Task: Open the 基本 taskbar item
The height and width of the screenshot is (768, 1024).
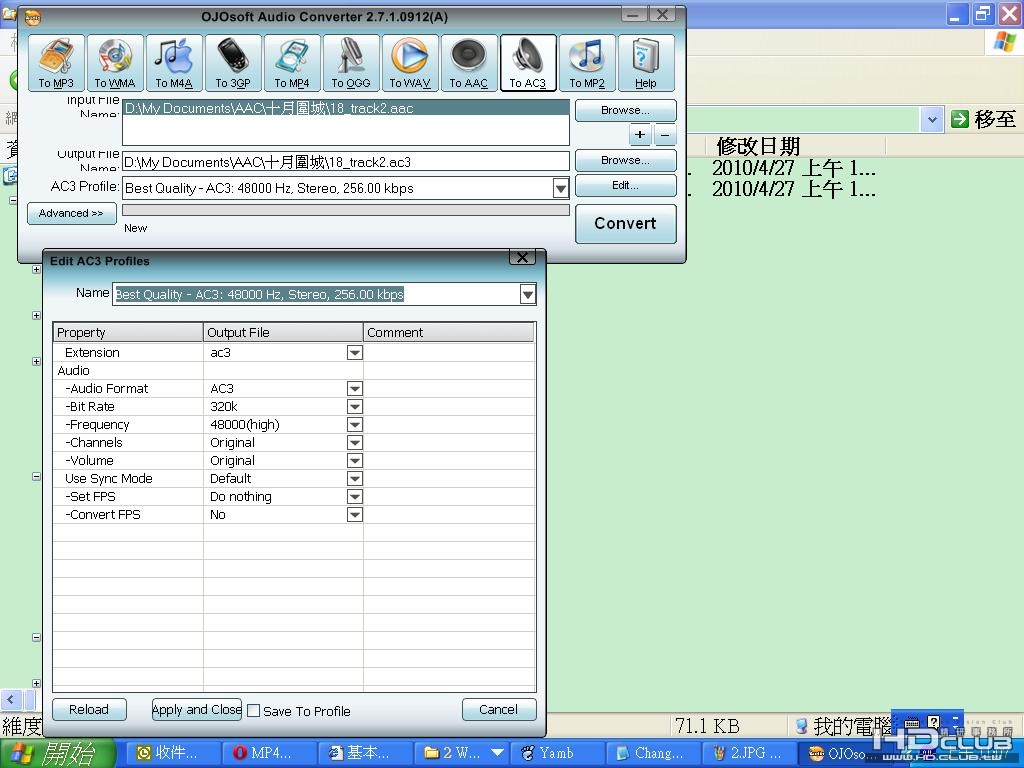Action: point(366,753)
